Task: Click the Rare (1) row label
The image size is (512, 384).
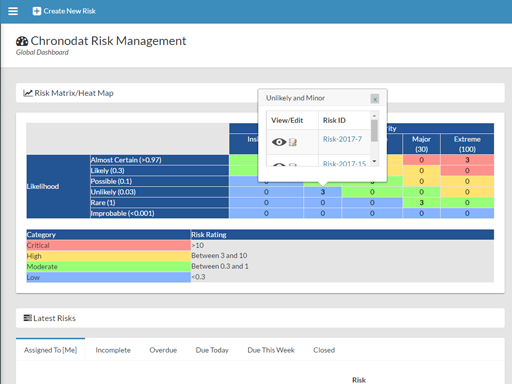Action: coord(160,203)
